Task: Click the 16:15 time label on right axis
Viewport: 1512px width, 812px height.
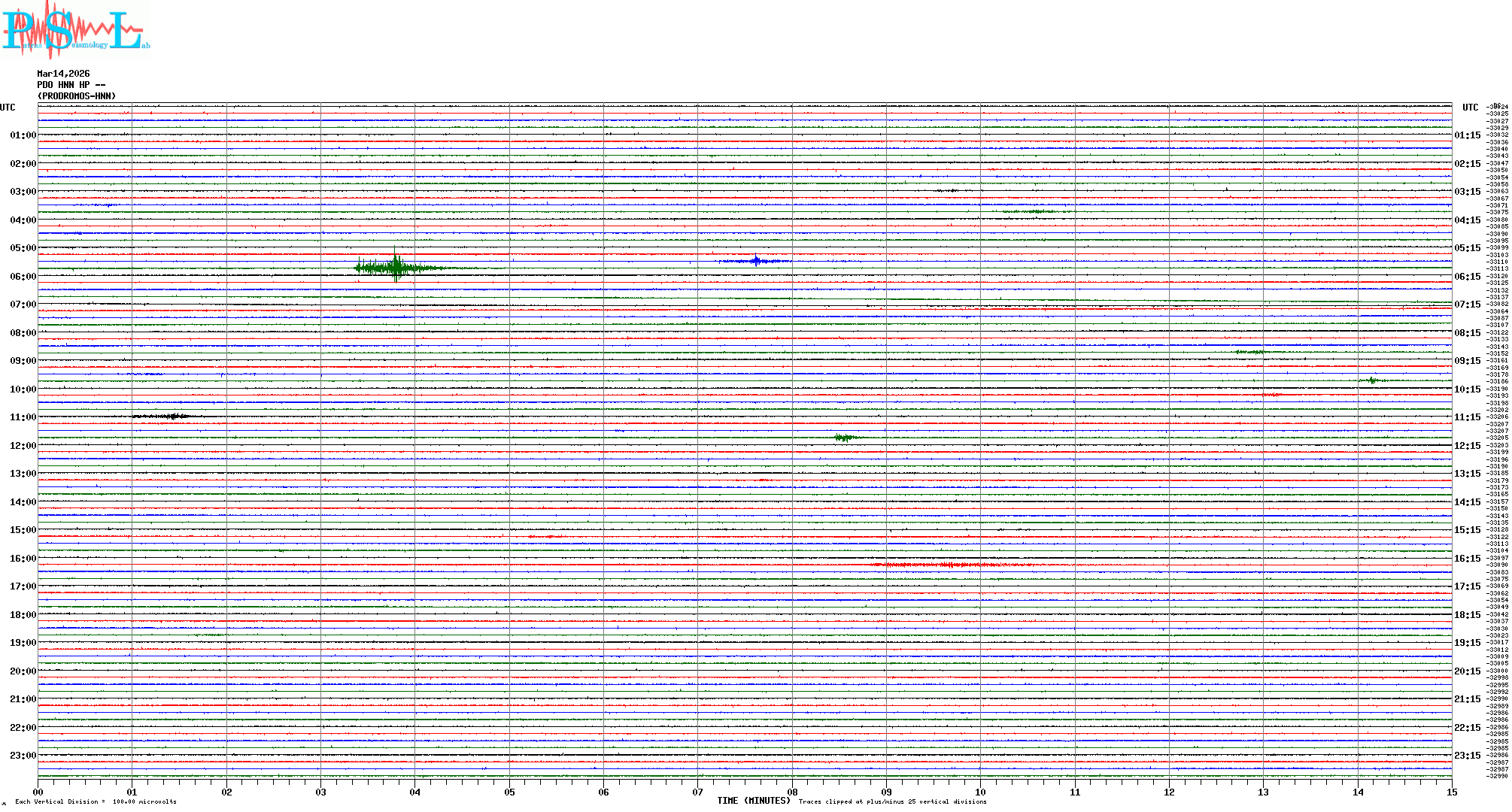Action: pos(1467,559)
